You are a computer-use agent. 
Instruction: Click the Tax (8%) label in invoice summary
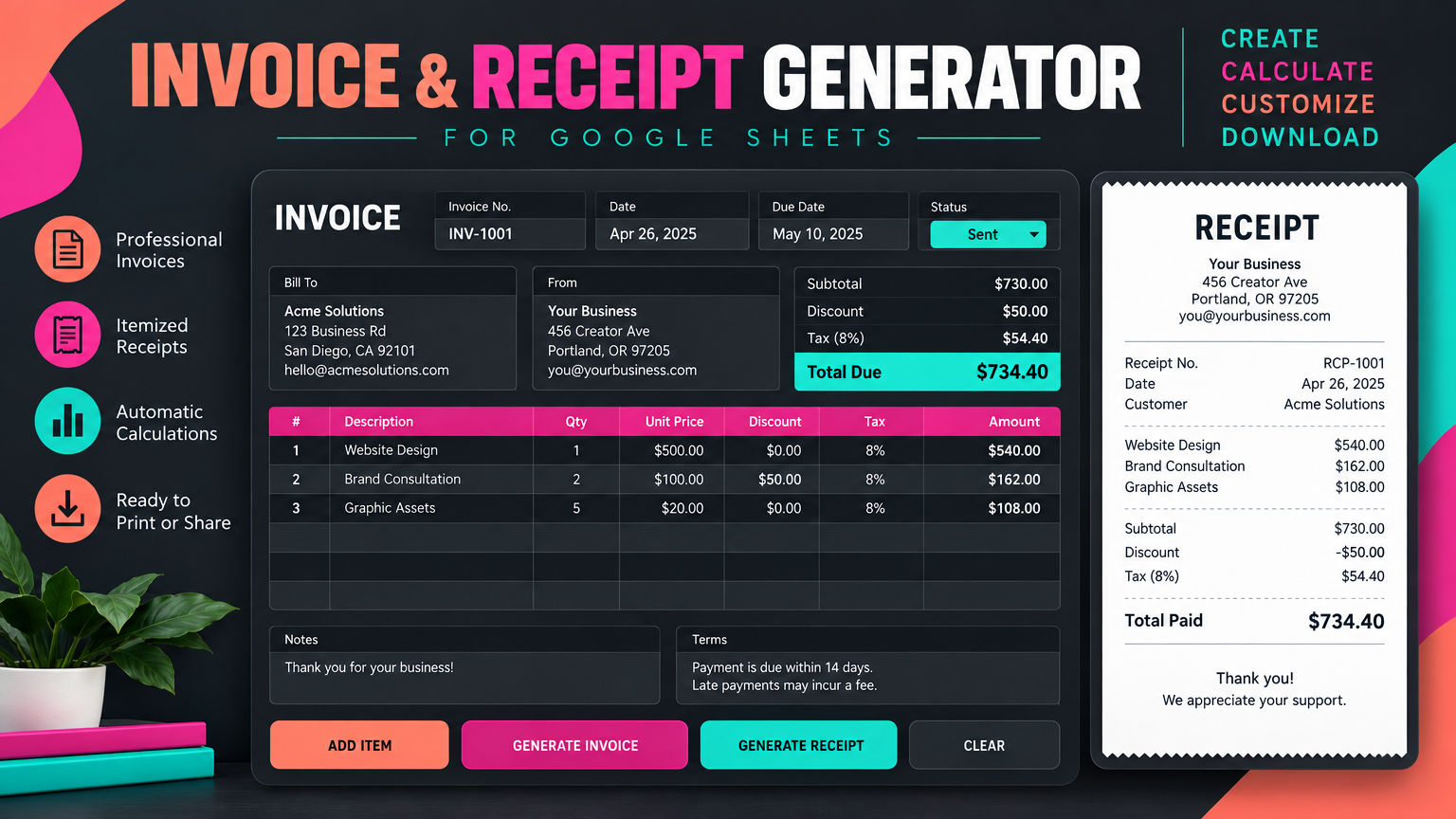[835, 338]
